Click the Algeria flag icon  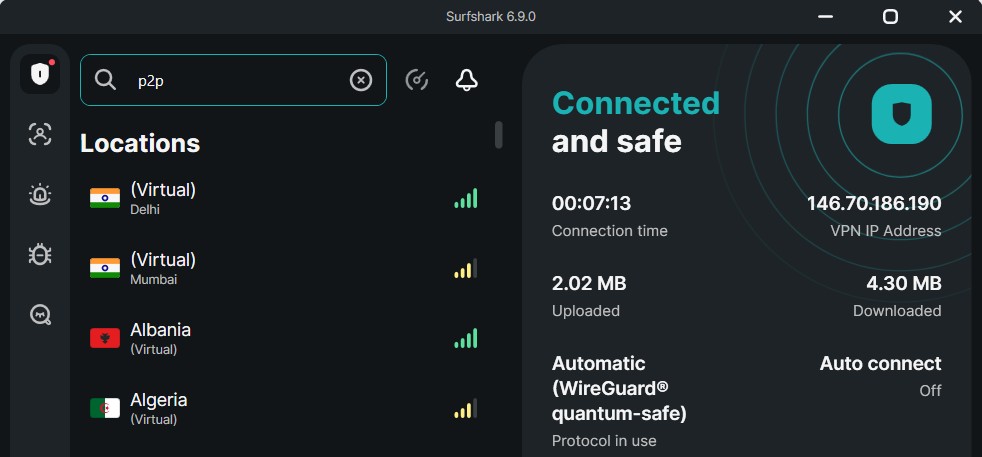pyautogui.click(x=105, y=409)
